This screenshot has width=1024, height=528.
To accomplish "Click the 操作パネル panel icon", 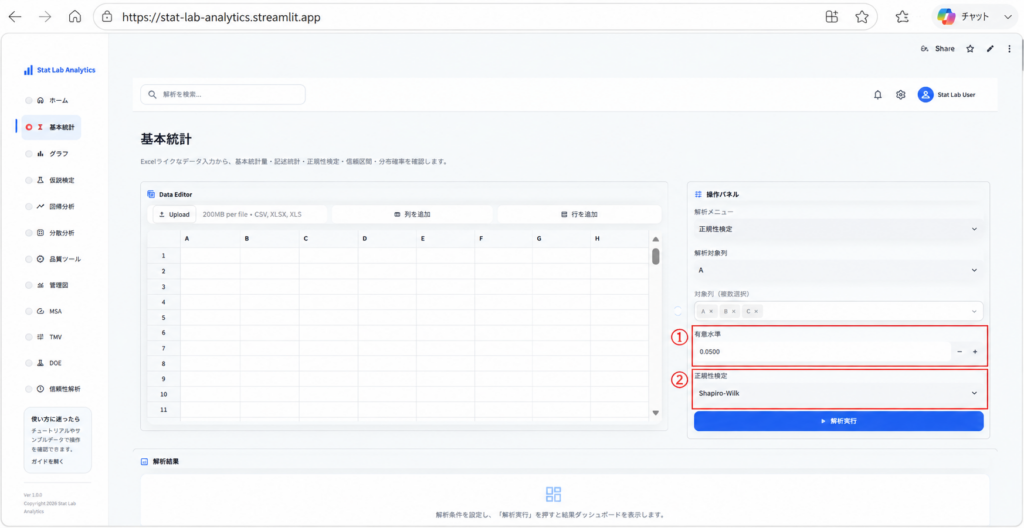I will click(698, 194).
